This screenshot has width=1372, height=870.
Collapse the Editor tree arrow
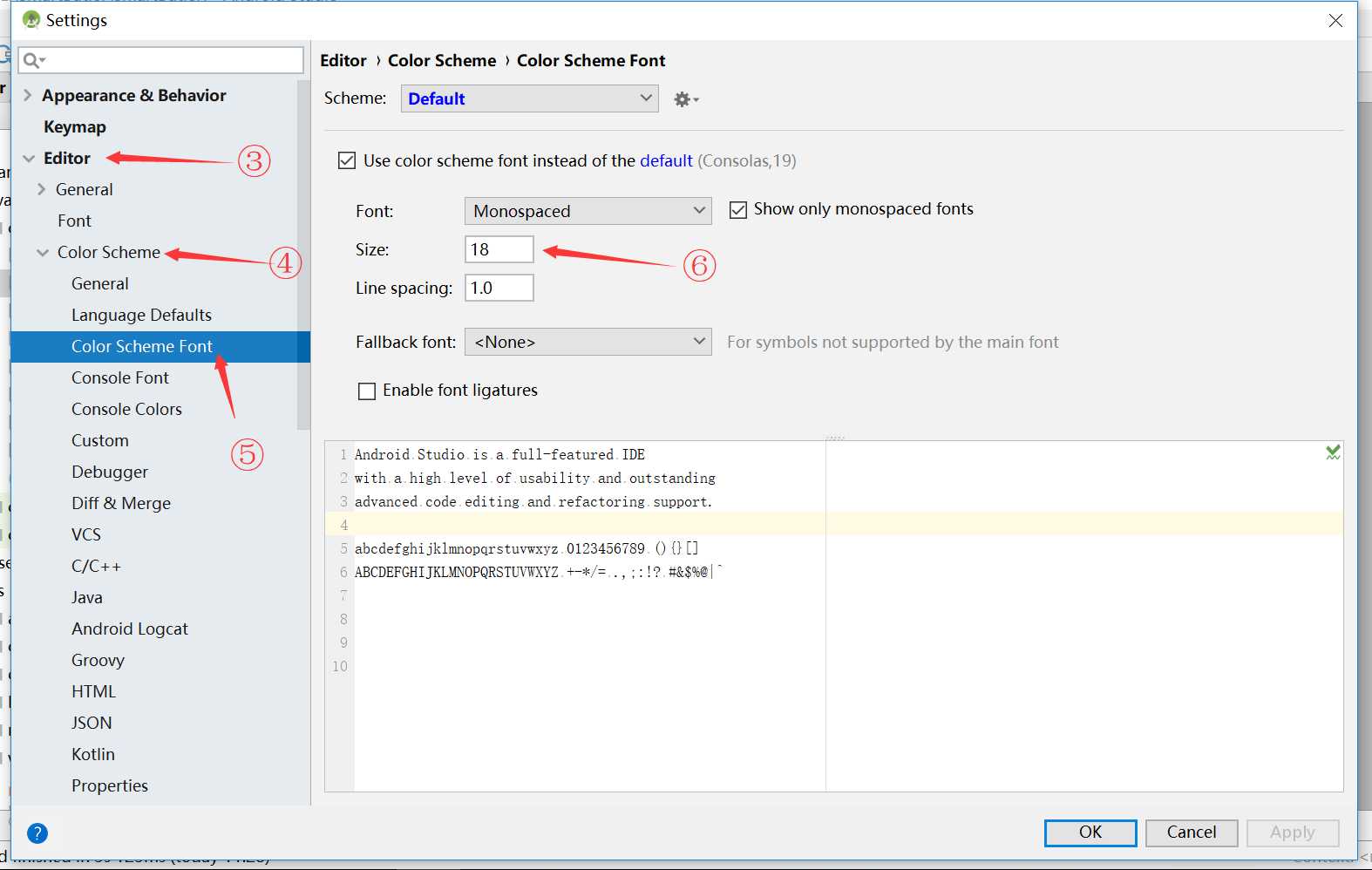pos(29,159)
